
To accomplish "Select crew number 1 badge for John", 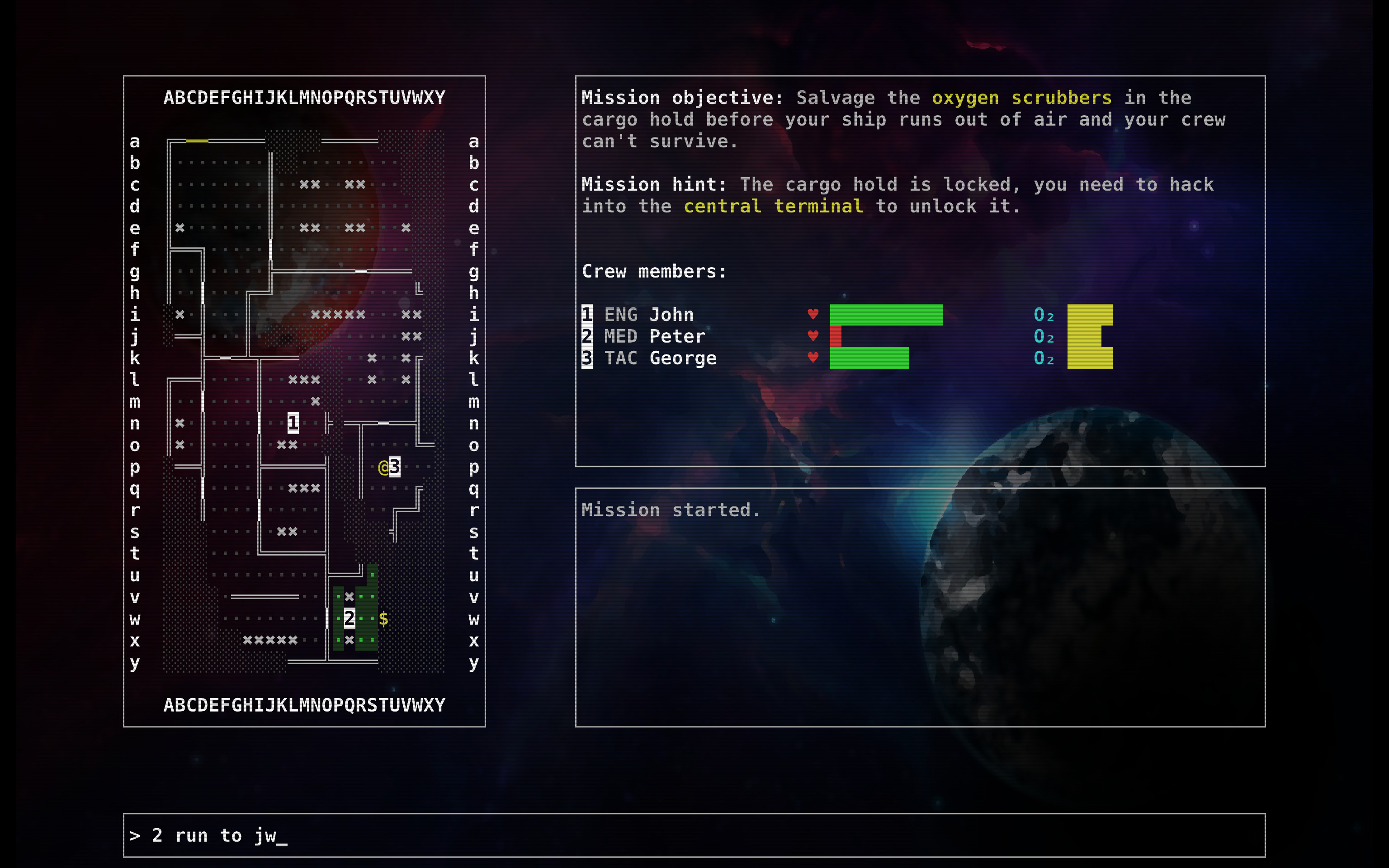I will point(586,314).
